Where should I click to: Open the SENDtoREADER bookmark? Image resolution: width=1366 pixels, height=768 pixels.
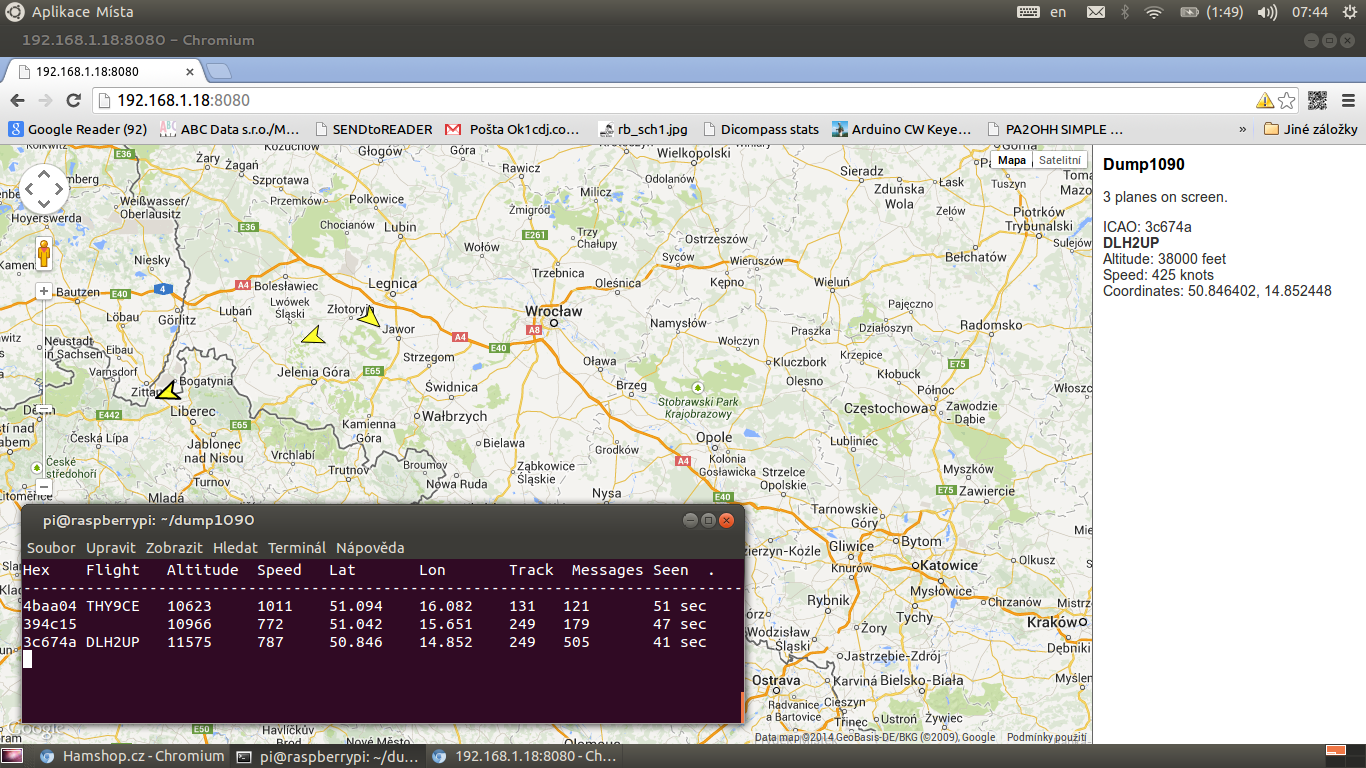pos(373,129)
